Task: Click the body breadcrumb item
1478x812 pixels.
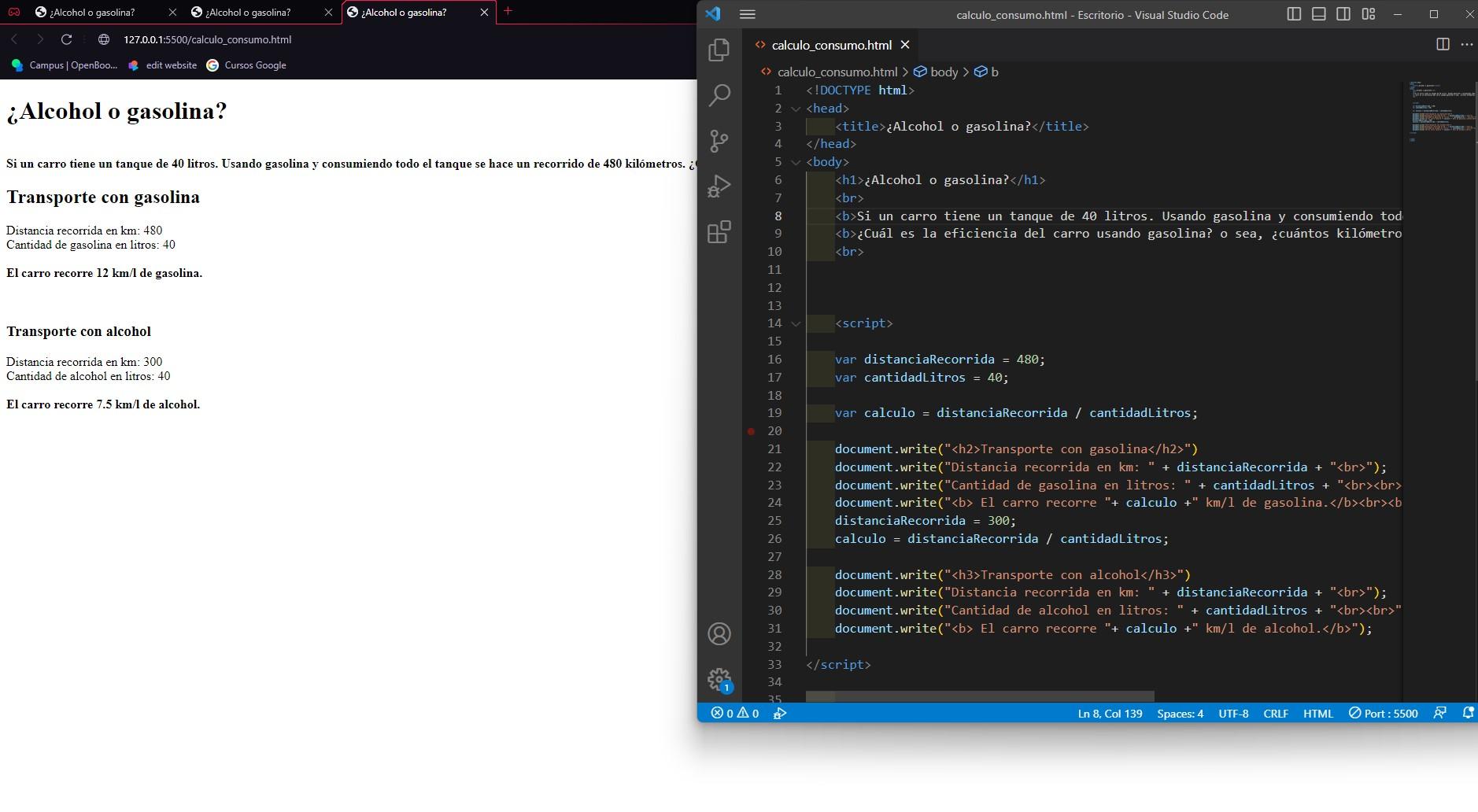Action: click(935, 72)
